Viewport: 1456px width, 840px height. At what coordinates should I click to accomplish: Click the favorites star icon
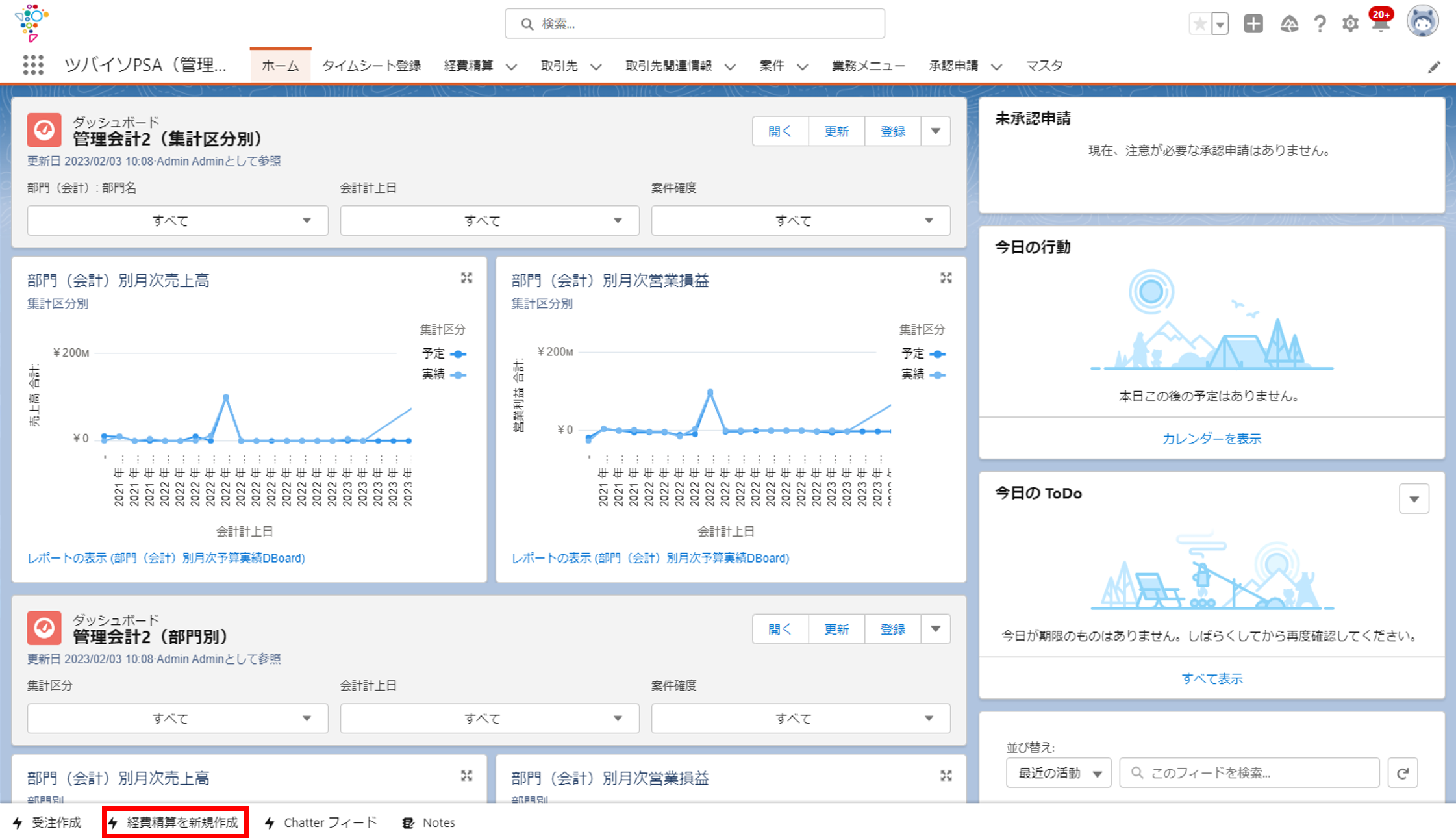[x=1200, y=24]
